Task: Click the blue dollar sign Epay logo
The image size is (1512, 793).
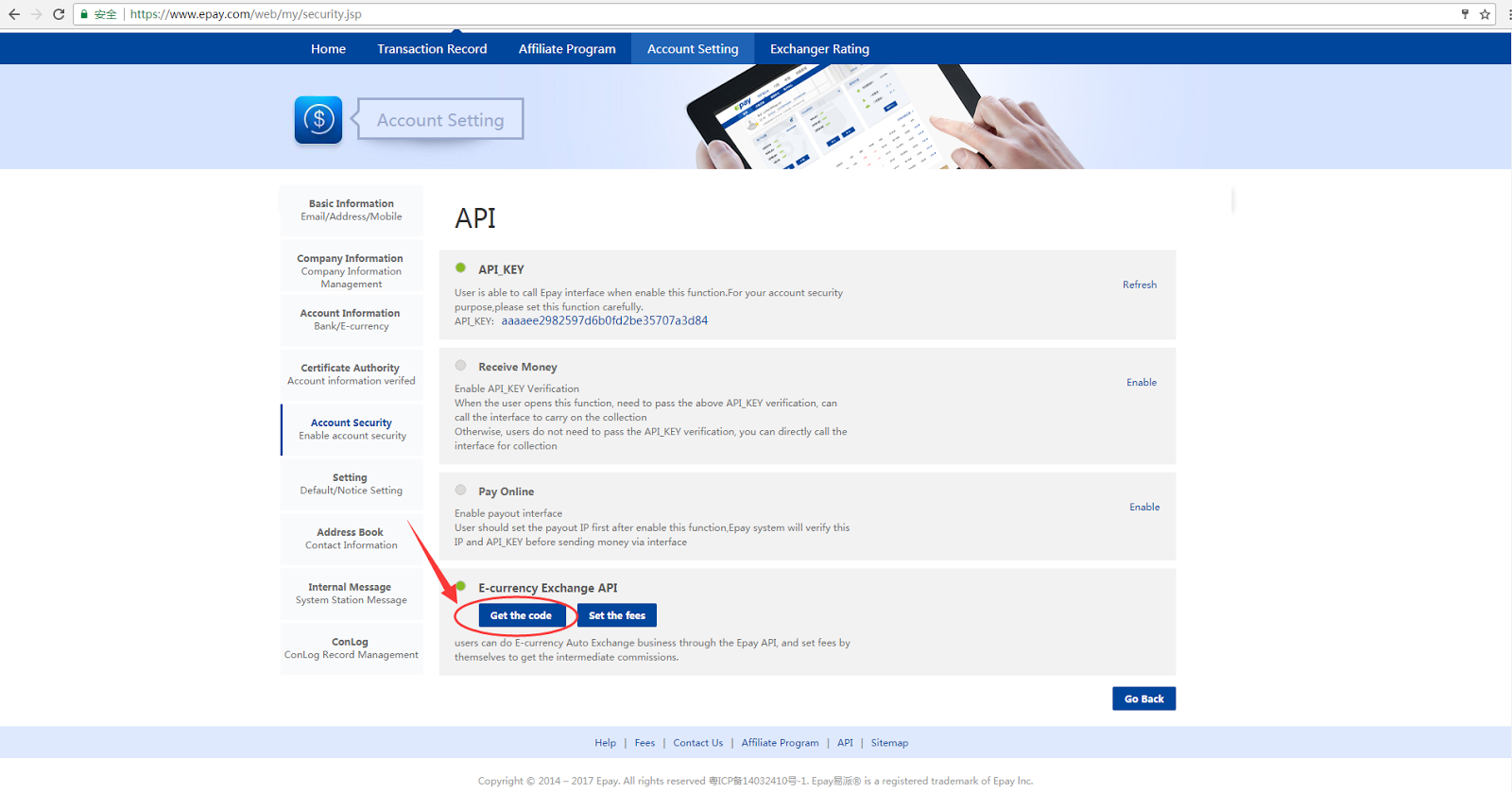Action: (318, 120)
